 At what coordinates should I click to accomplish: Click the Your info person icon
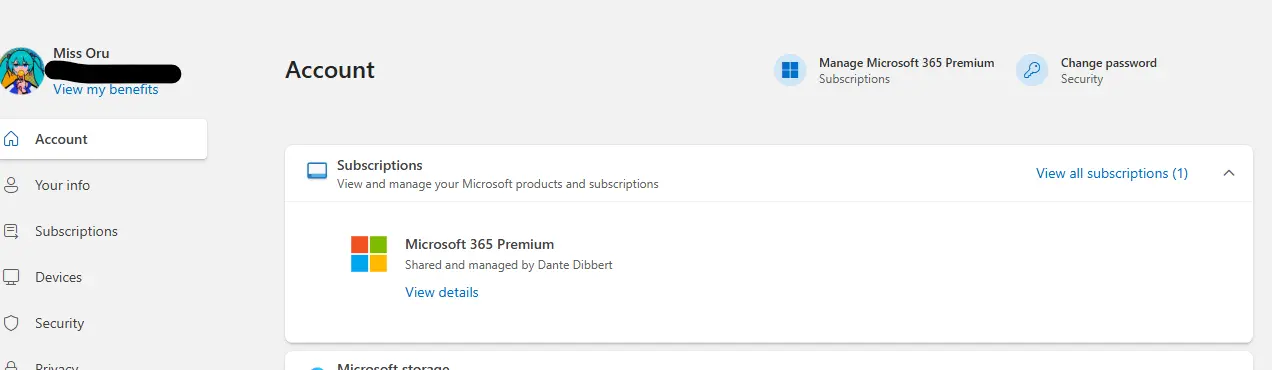point(11,185)
